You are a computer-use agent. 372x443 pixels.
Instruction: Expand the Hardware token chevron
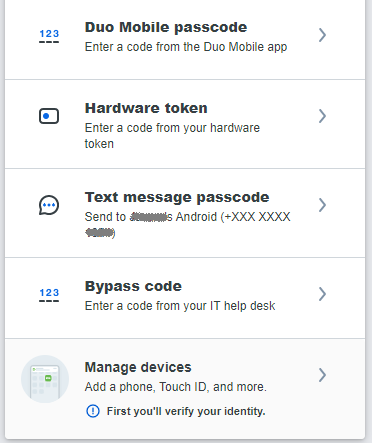tap(322, 116)
